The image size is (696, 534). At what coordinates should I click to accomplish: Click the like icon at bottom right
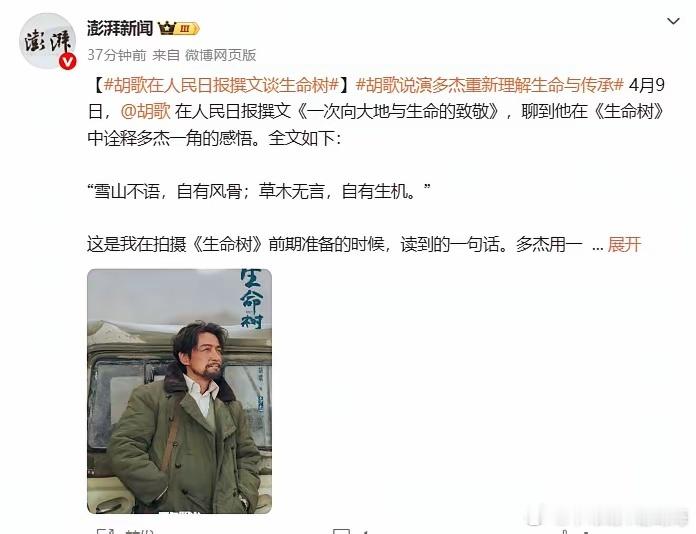point(565,531)
